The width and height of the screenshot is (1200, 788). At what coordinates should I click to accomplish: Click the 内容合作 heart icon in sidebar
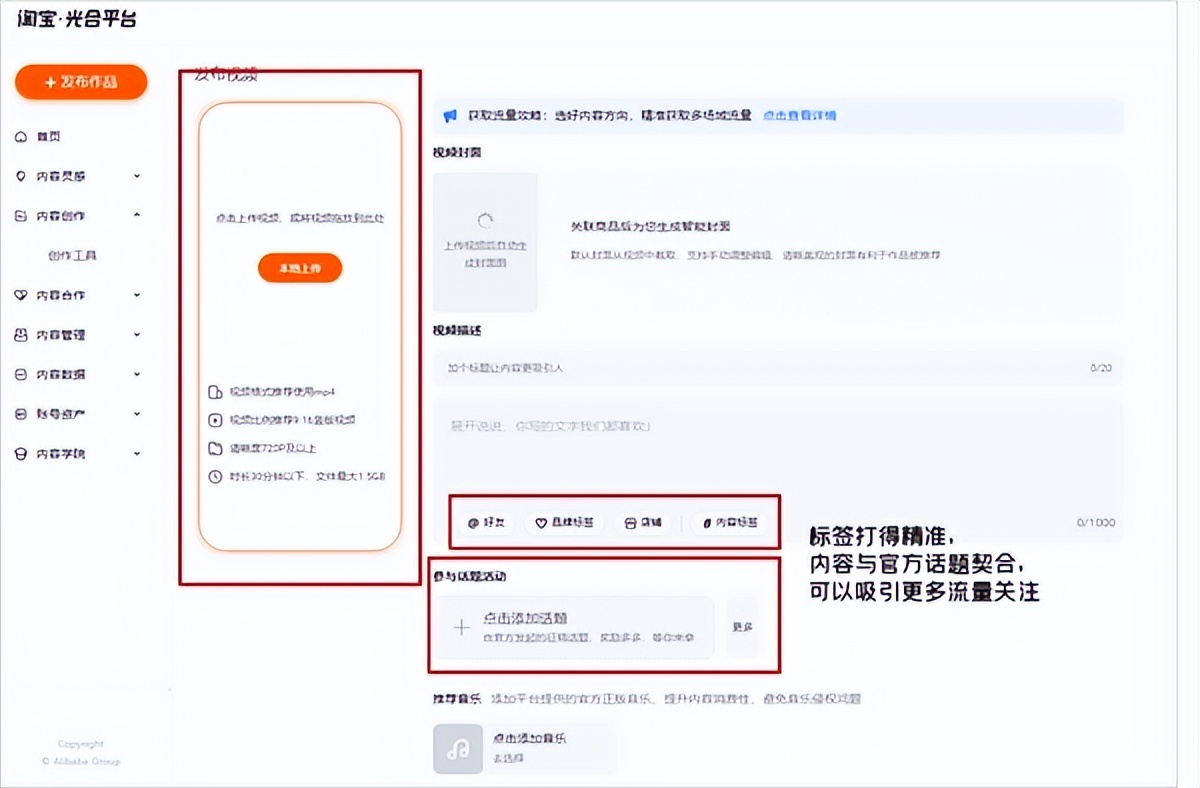coord(22,295)
